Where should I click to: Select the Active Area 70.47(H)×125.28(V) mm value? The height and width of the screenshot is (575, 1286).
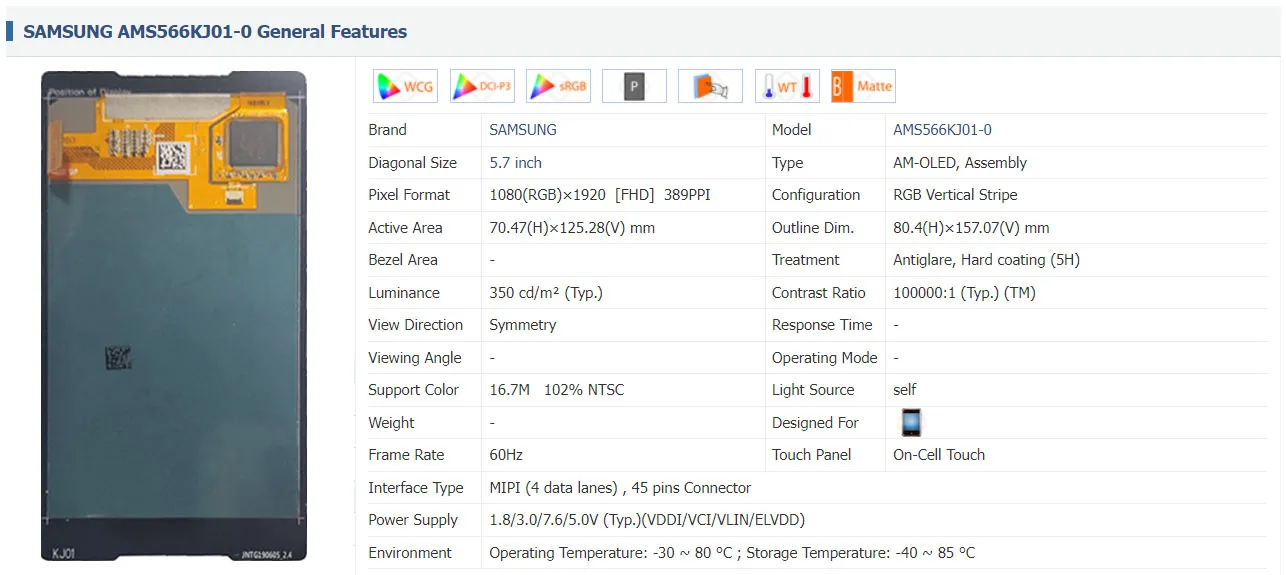point(572,227)
